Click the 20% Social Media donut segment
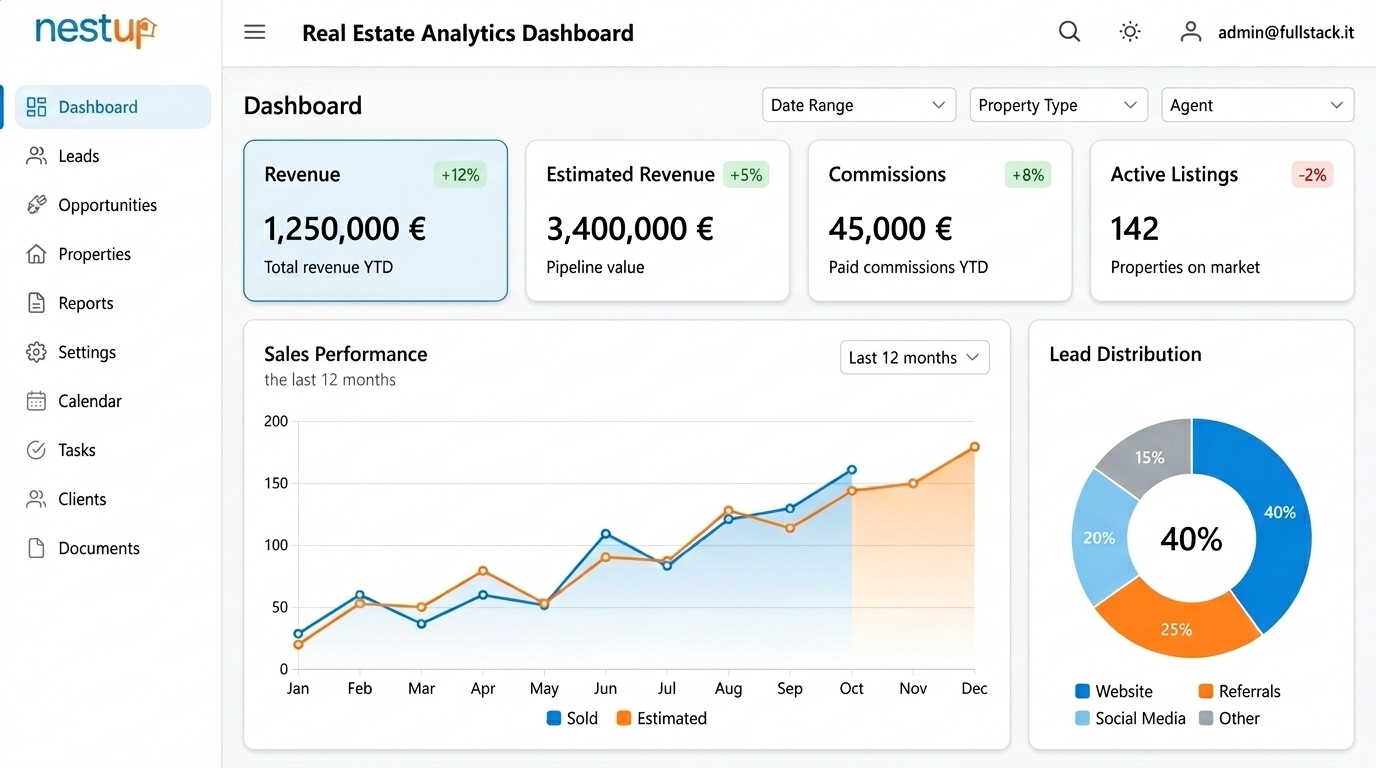The image size is (1376, 768). pyautogui.click(x=1098, y=537)
